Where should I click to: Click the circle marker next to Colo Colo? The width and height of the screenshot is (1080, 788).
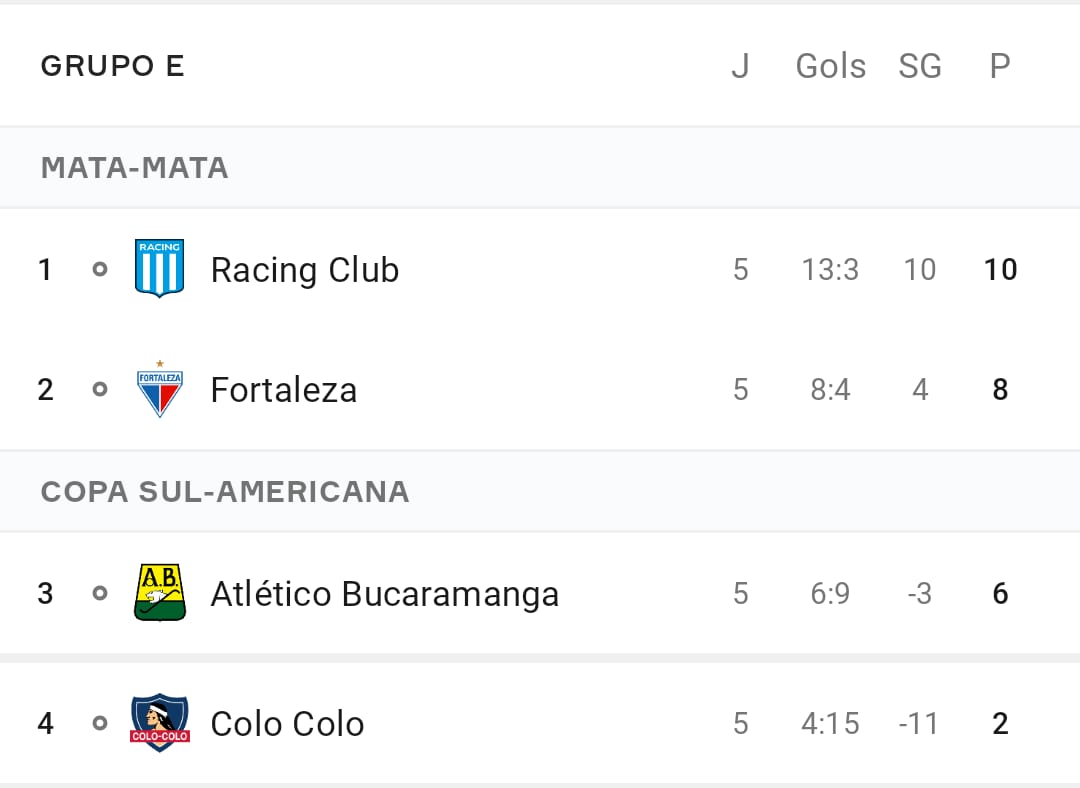coord(100,723)
